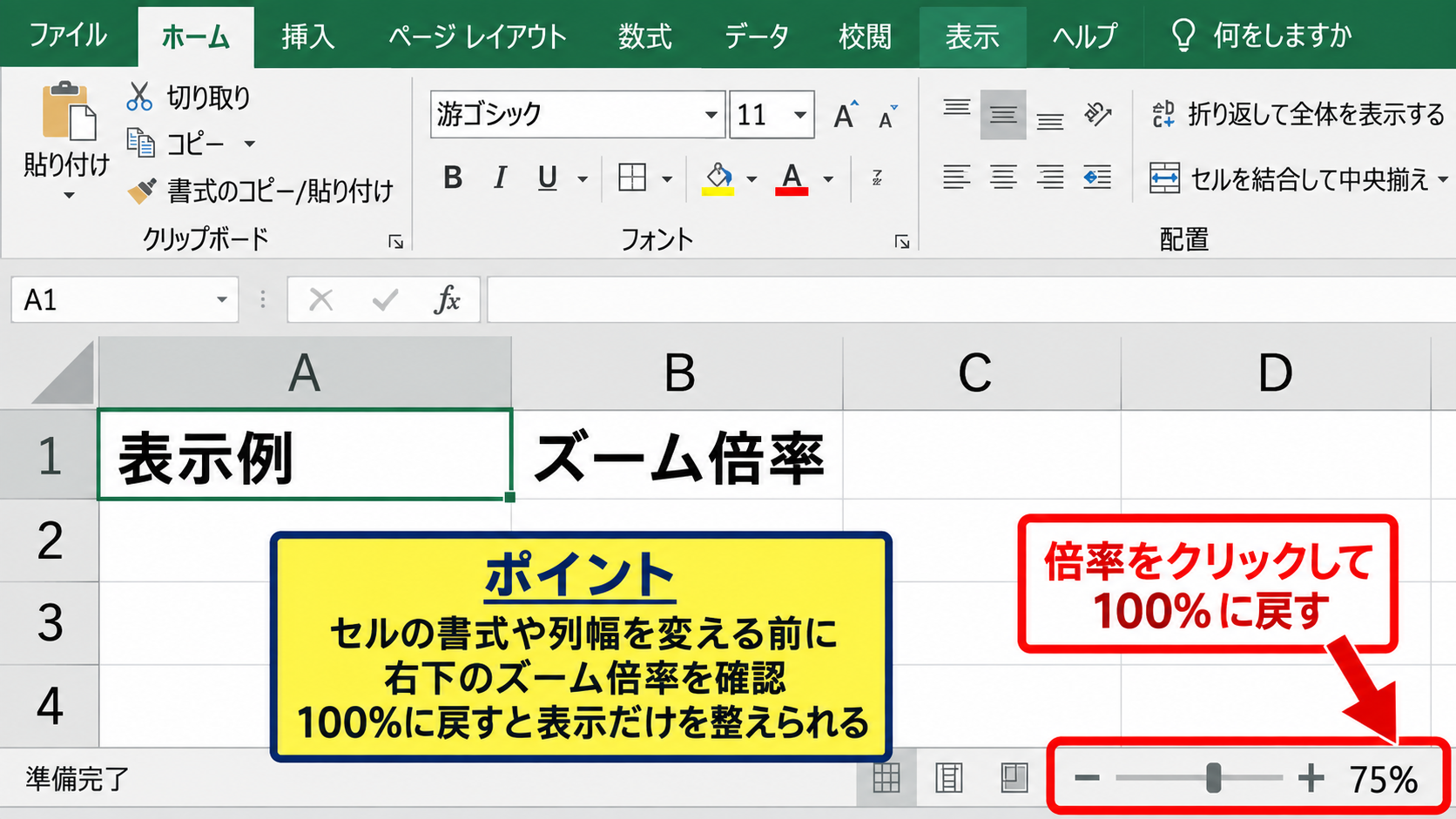Switch to the 数式 tab
This screenshot has width=1456, height=819.
point(645,37)
